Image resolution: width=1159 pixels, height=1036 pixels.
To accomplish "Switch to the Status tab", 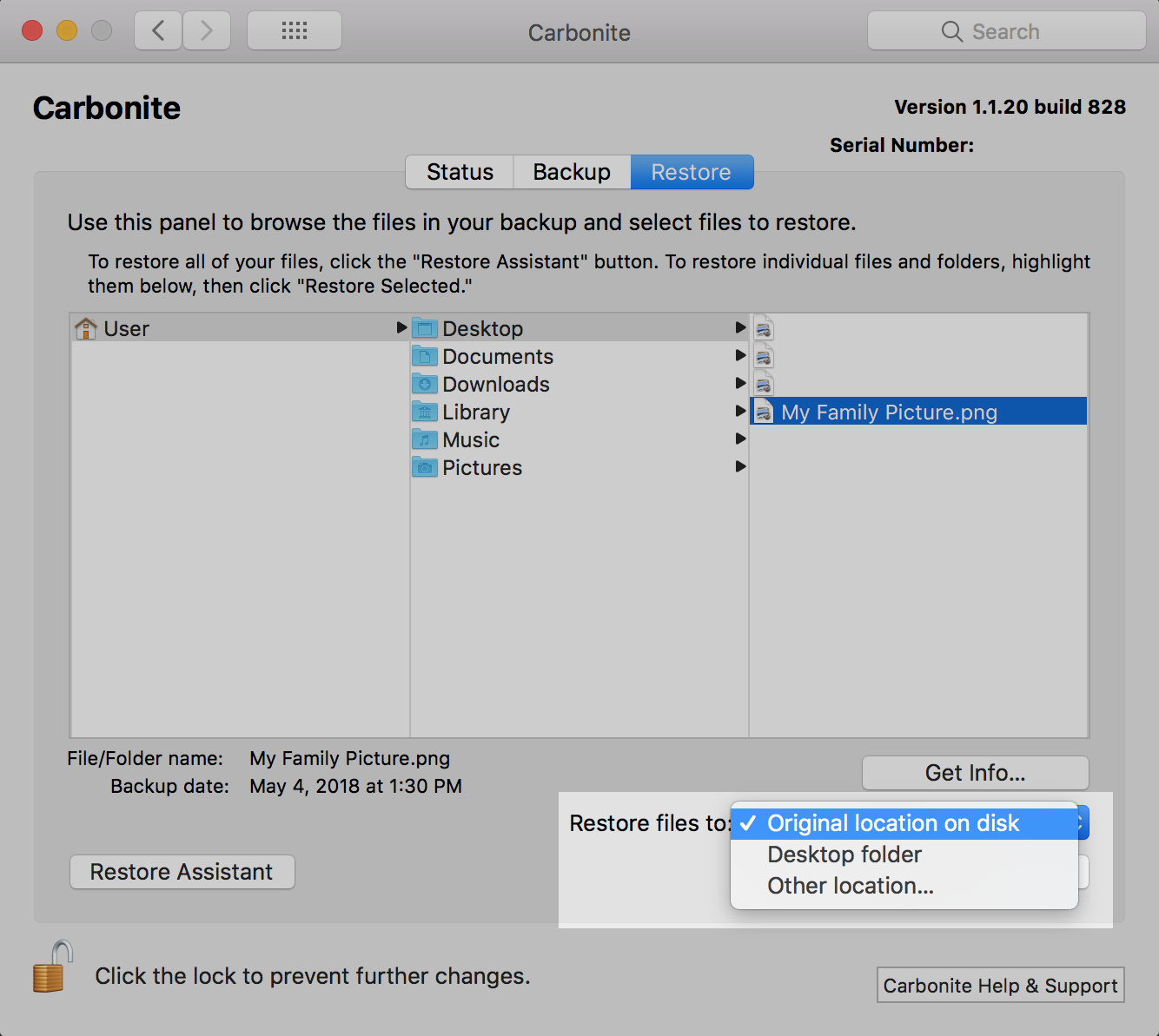I will click(459, 172).
